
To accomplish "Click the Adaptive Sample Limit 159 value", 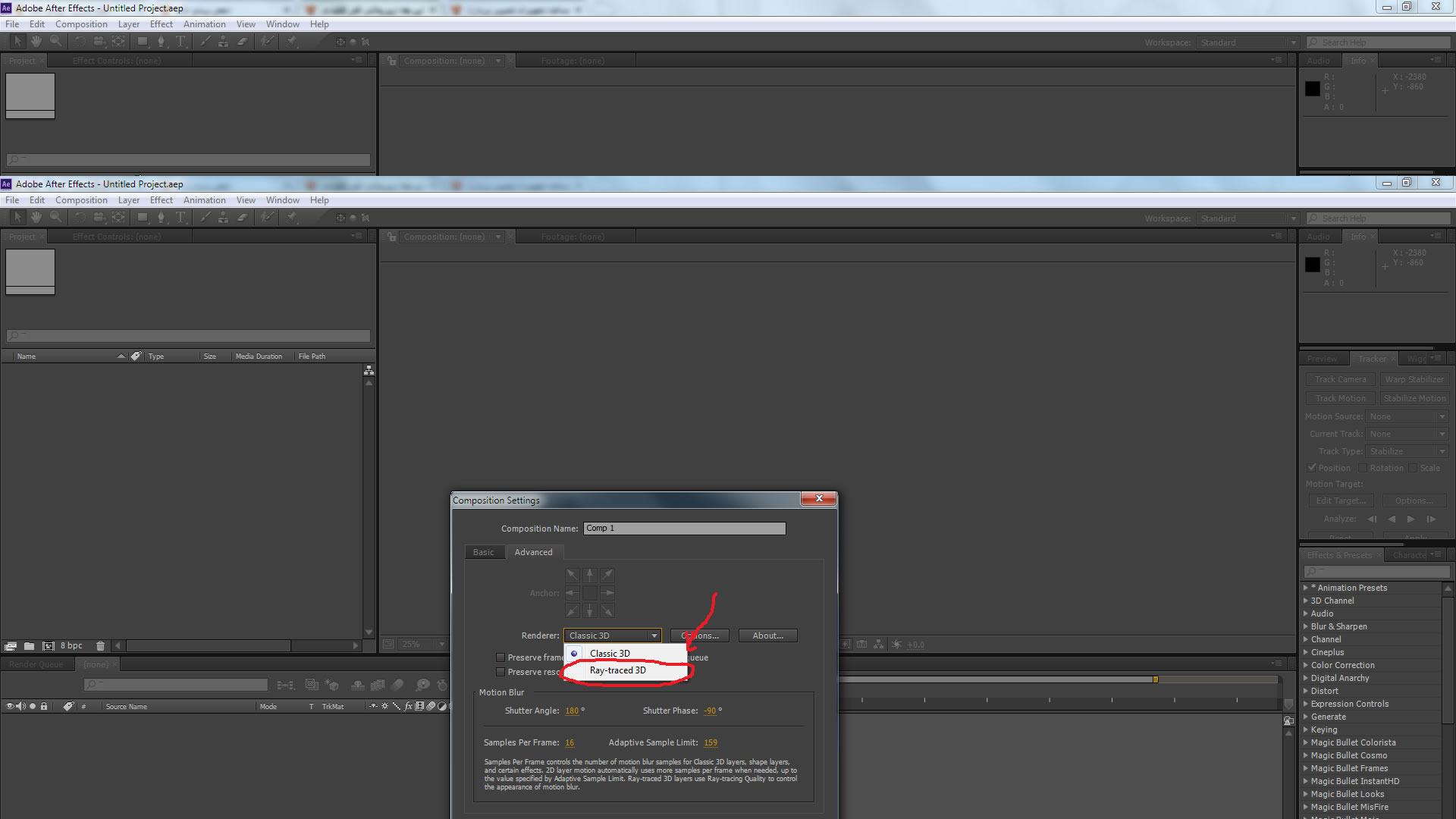I will [x=711, y=742].
